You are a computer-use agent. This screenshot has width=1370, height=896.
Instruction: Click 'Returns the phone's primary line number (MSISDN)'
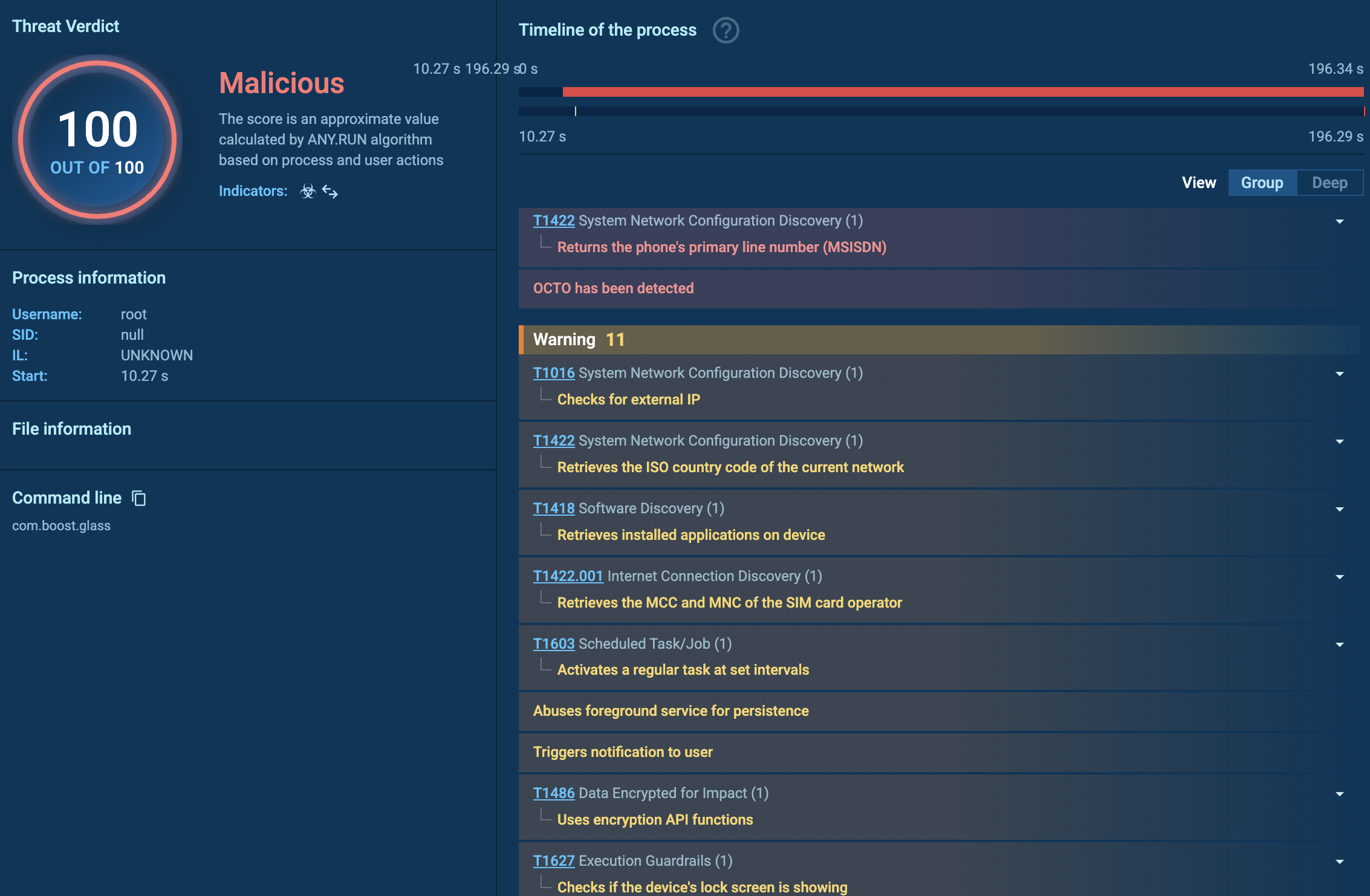(722, 247)
